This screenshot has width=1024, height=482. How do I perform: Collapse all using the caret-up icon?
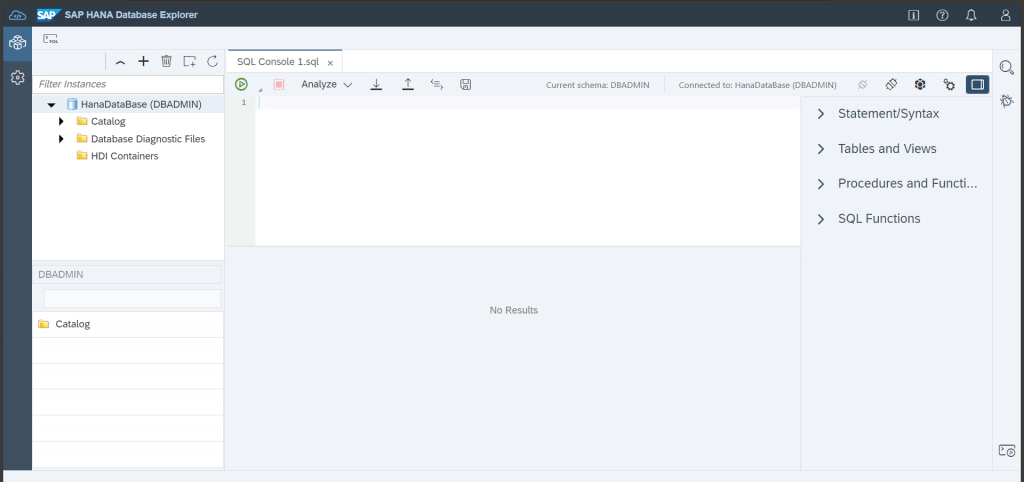coord(120,61)
